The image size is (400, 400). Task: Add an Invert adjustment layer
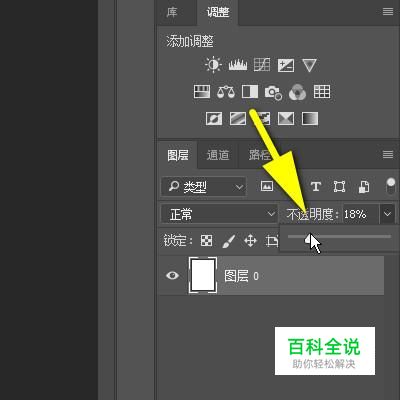point(214,118)
